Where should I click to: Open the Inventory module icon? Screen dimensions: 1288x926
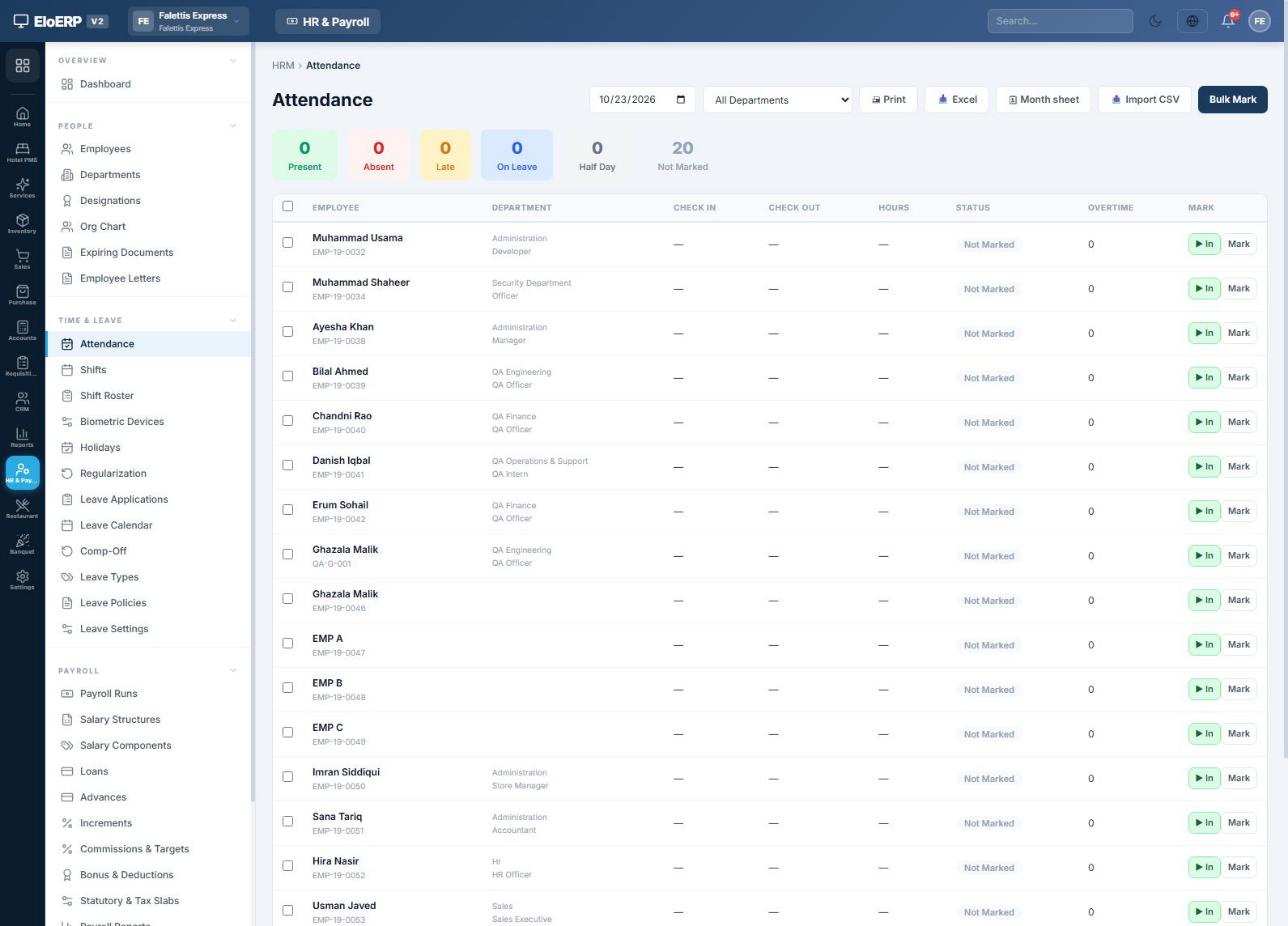click(x=22, y=224)
